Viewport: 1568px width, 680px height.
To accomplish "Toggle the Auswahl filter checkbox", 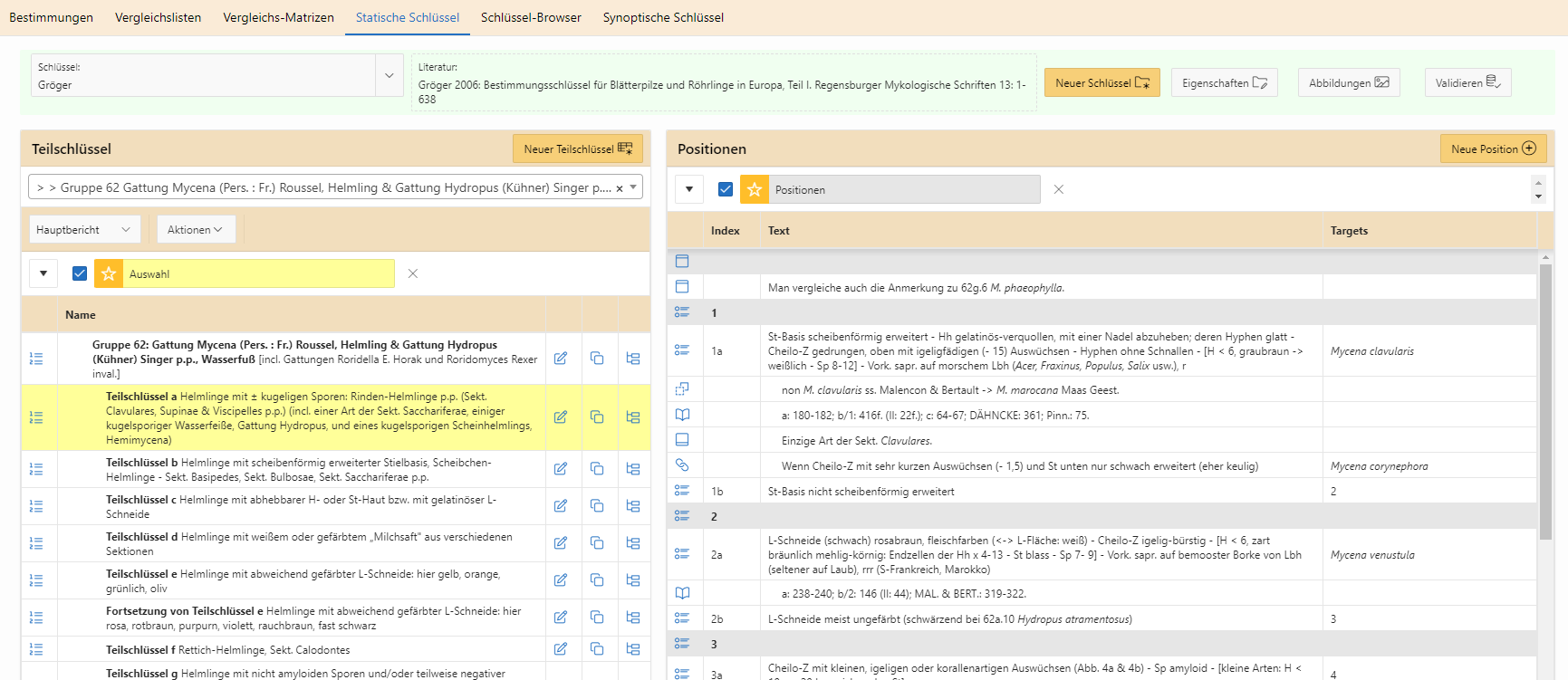I will pos(80,273).
